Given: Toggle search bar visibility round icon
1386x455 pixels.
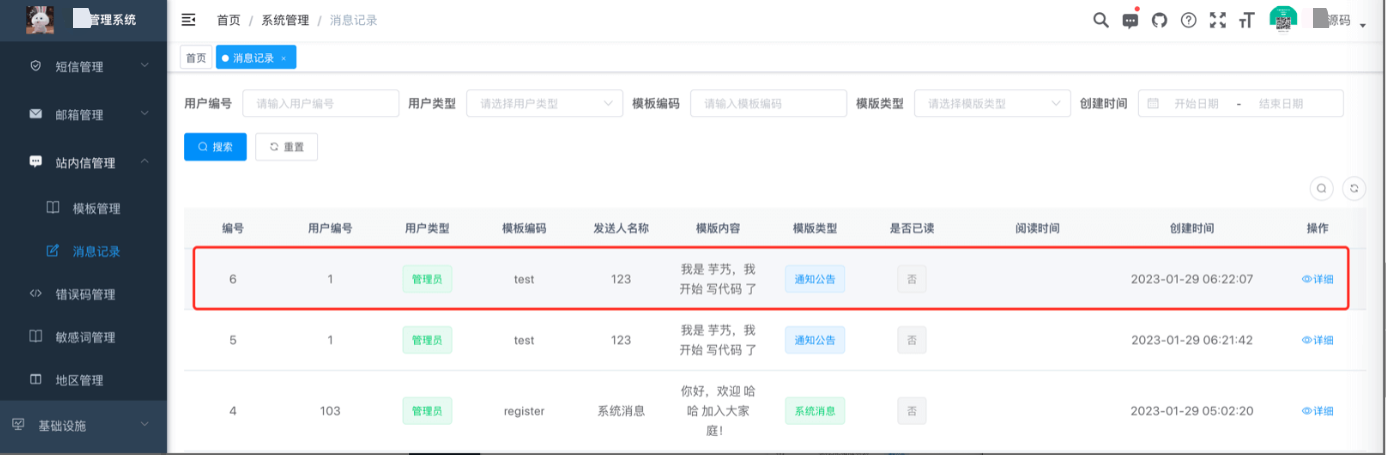Looking at the screenshot, I should (x=1321, y=188).
